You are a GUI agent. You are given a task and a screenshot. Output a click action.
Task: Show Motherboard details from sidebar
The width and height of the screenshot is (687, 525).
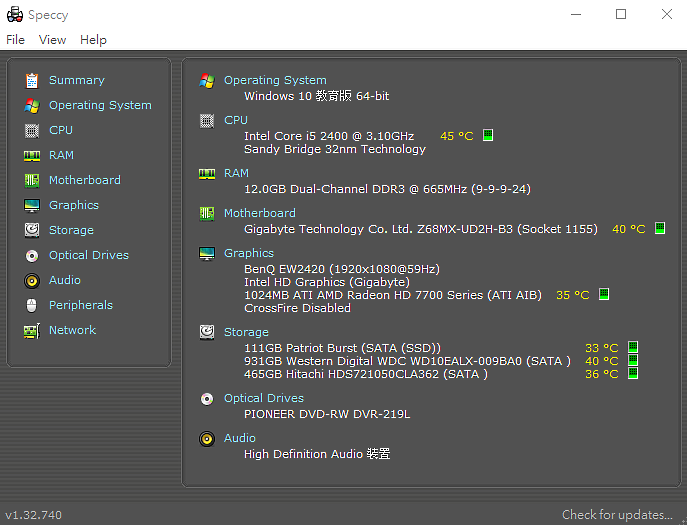(x=85, y=180)
